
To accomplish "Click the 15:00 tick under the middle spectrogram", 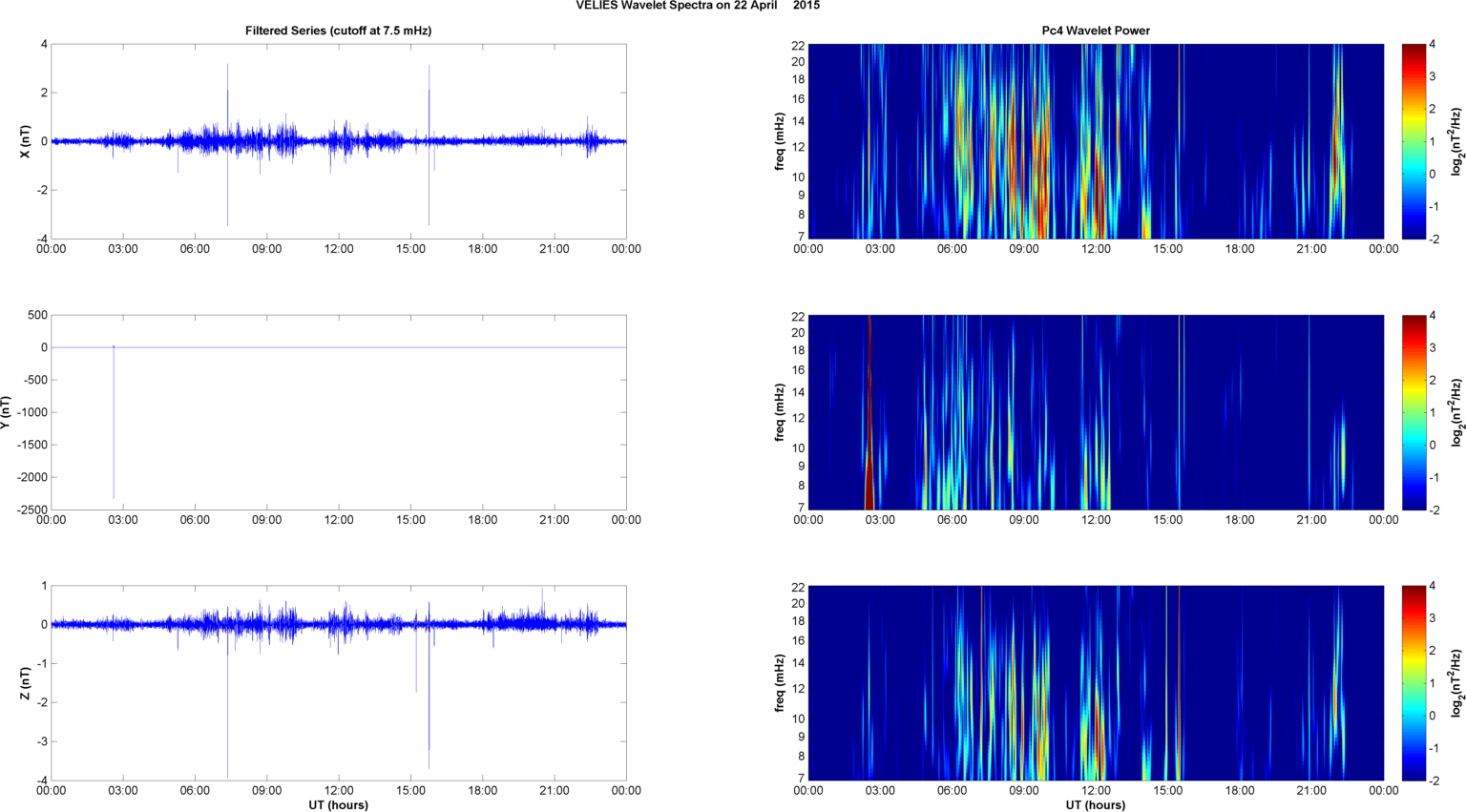I will tap(1167, 520).
